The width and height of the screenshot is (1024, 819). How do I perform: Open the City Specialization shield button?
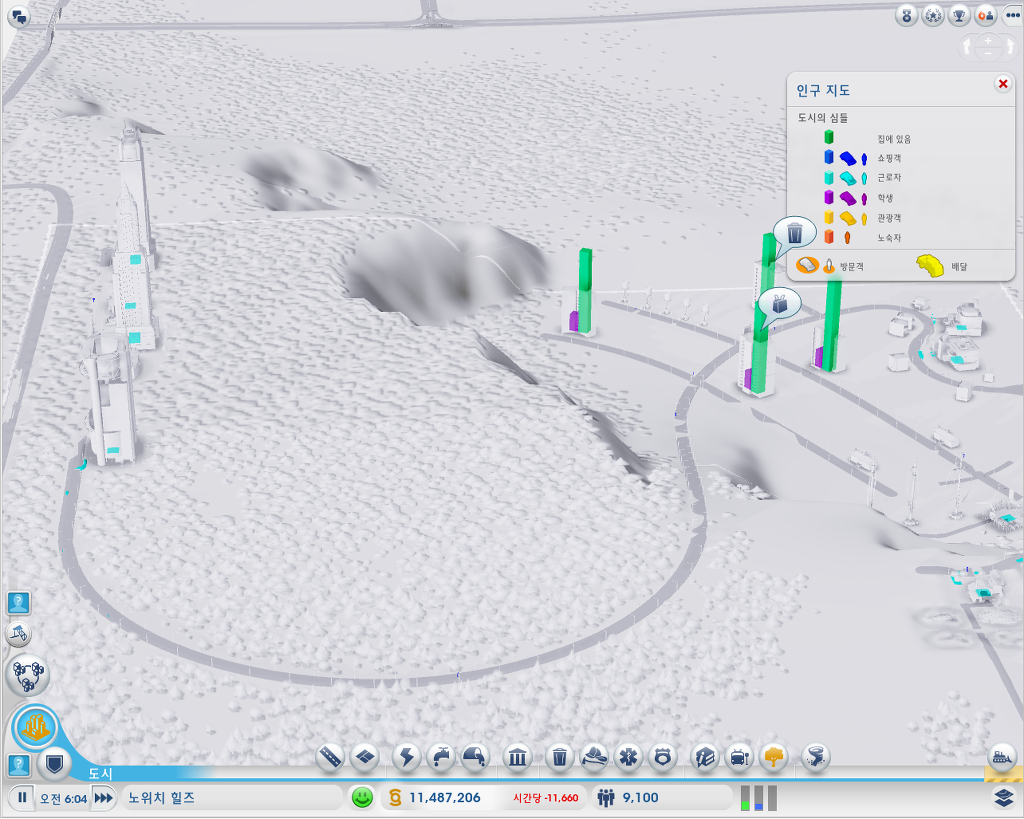click(x=54, y=763)
